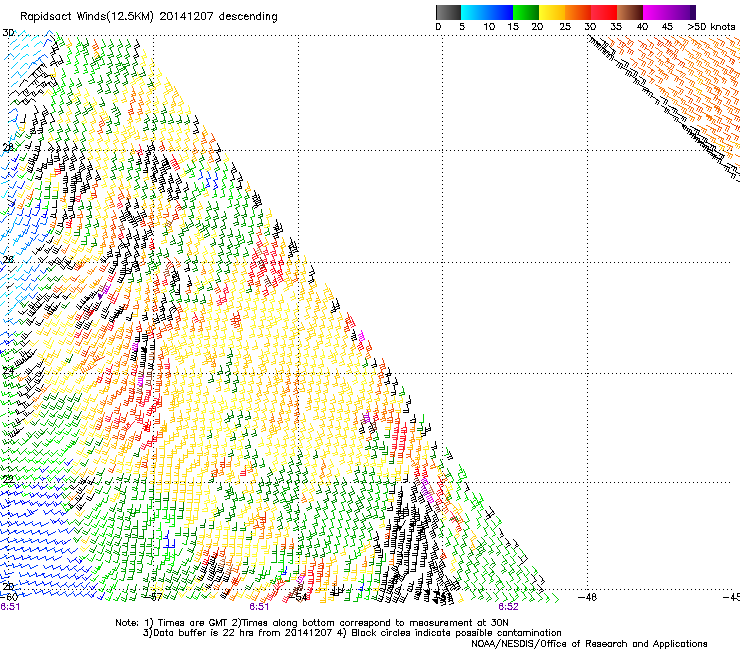Pick the orange 25-30 knots legend color segment
Screen dimensions: 740x650
[x=578, y=12]
